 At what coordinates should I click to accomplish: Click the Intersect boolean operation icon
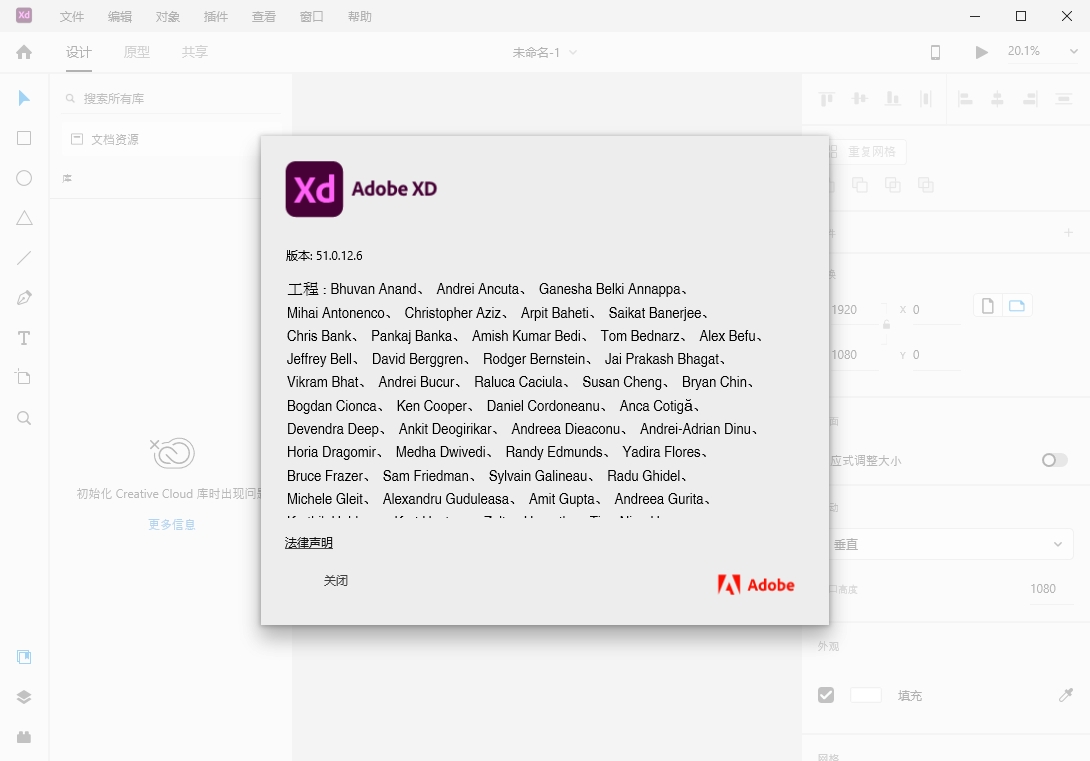point(893,185)
